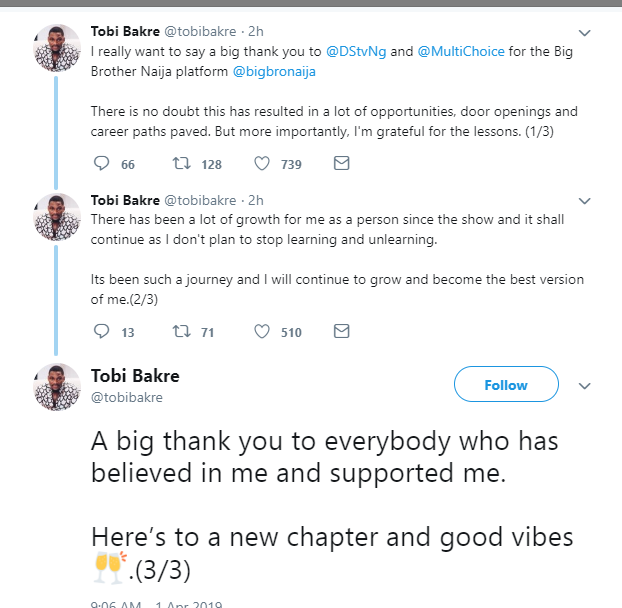The width and height of the screenshot is (622, 608).
Task: Like the second tweet with 510 likes
Action: point(264,331)
